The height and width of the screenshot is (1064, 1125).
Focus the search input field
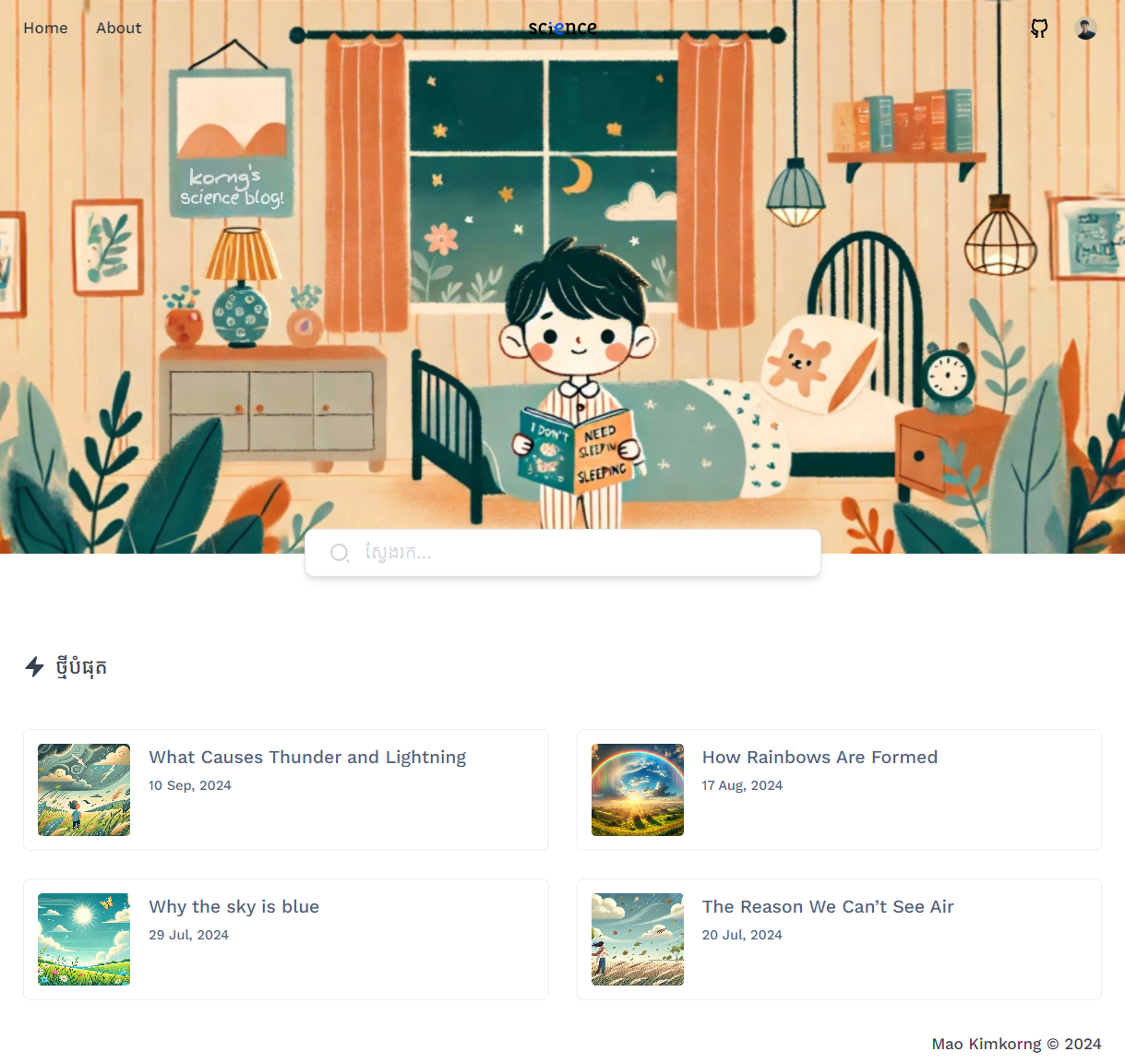[563, 553]
